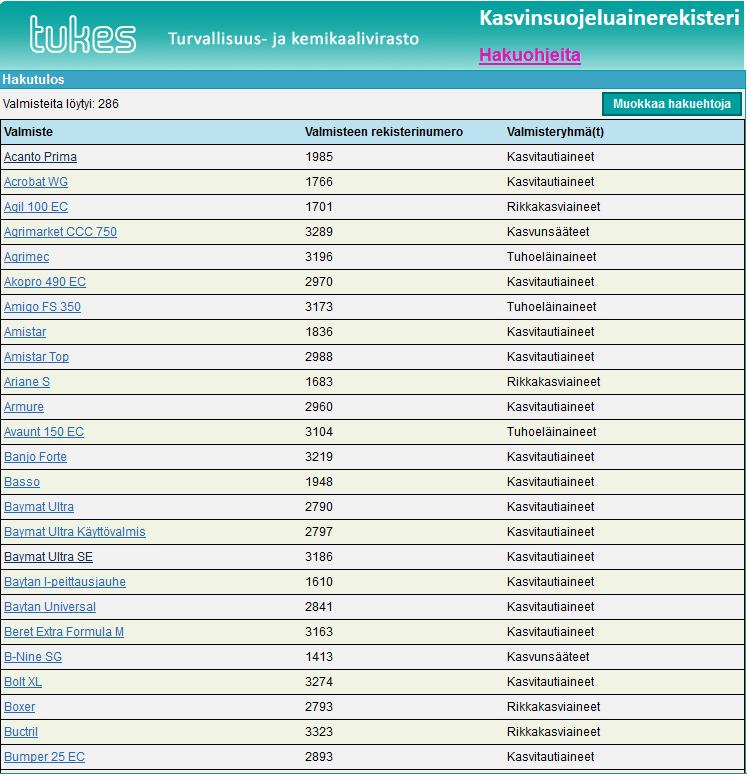The height and width of the screenshot is (774, 747).
Task: Click register number 2988
Action: pos(319,357)
